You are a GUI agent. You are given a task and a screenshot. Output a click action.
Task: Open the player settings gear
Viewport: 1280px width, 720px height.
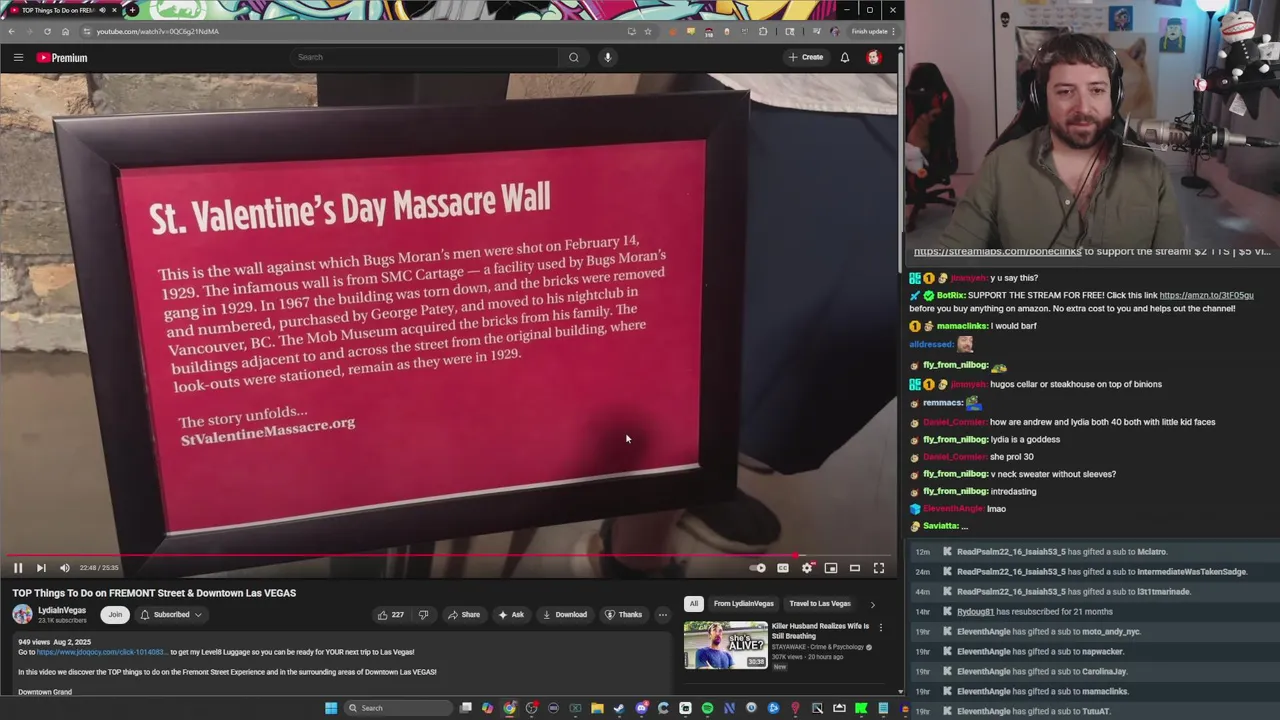point(807,568)
